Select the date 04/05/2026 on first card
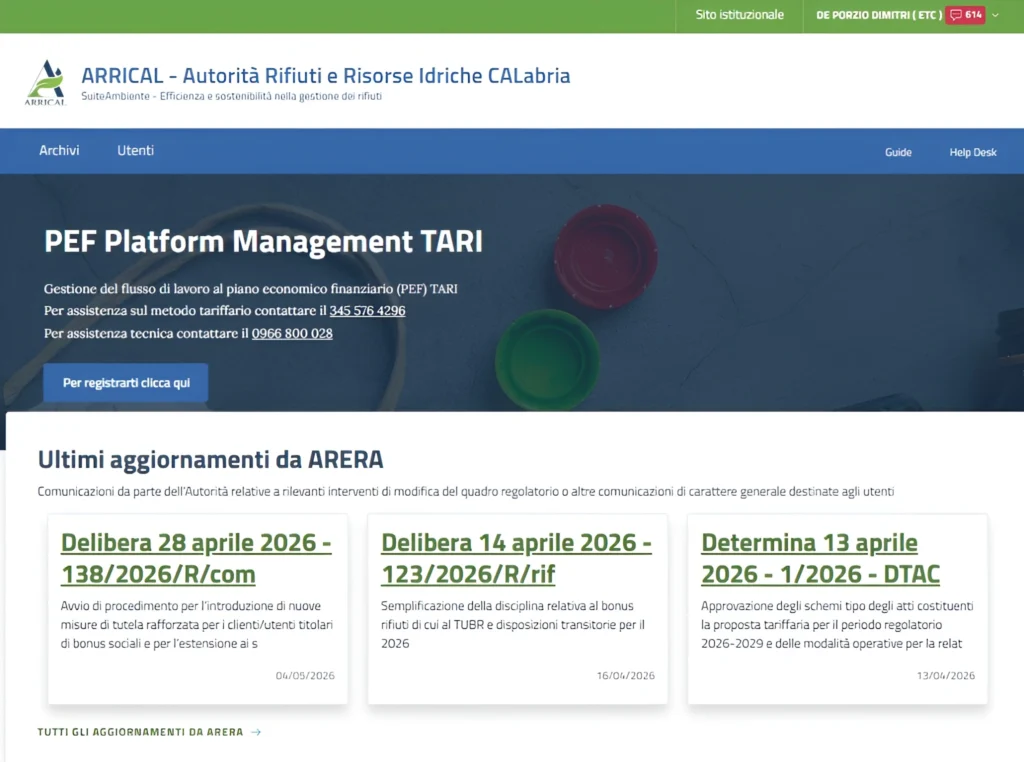 (x=305, y=676)
